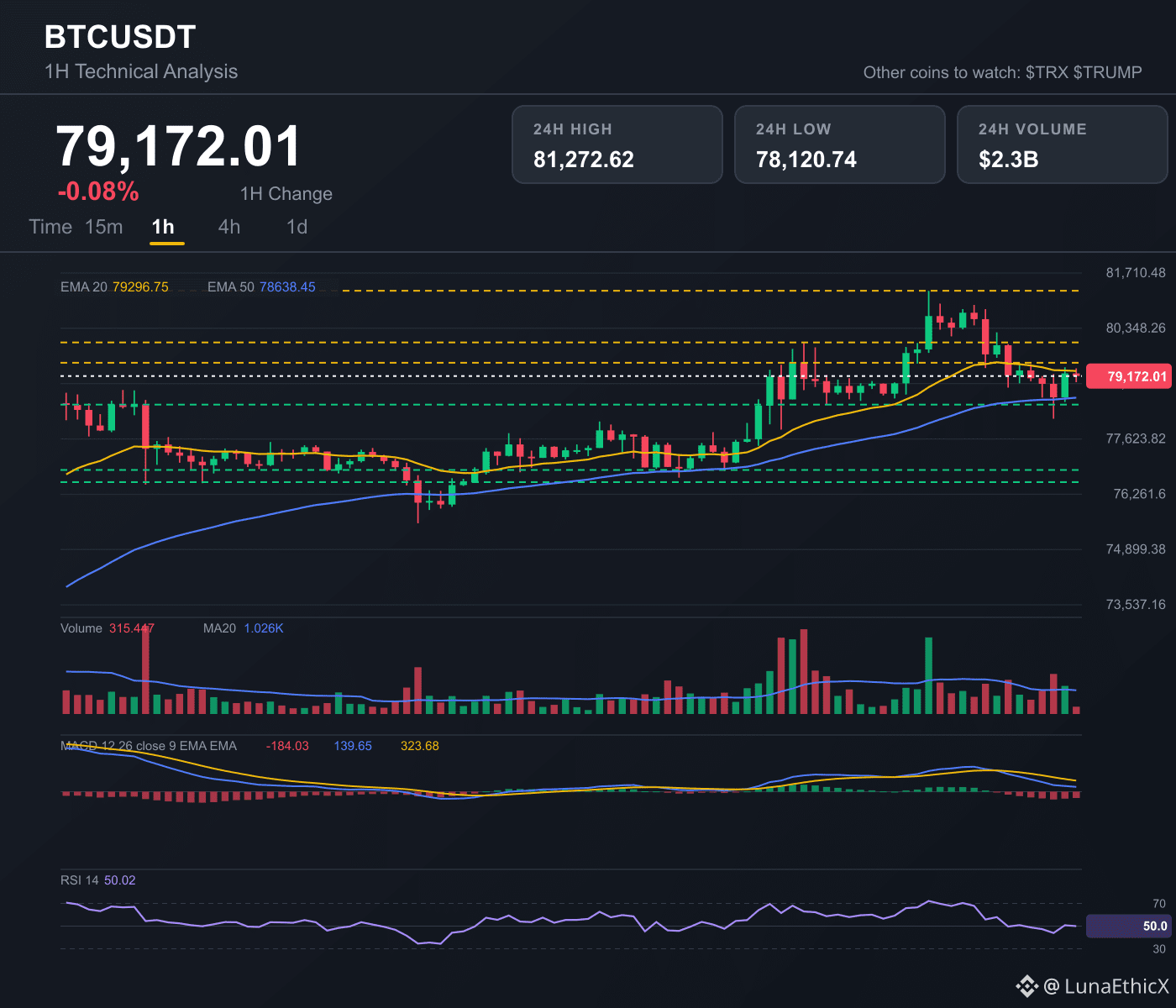Click the 73,537.16 axis label
The image size is (1176, 1008).
pos(1136,605)
